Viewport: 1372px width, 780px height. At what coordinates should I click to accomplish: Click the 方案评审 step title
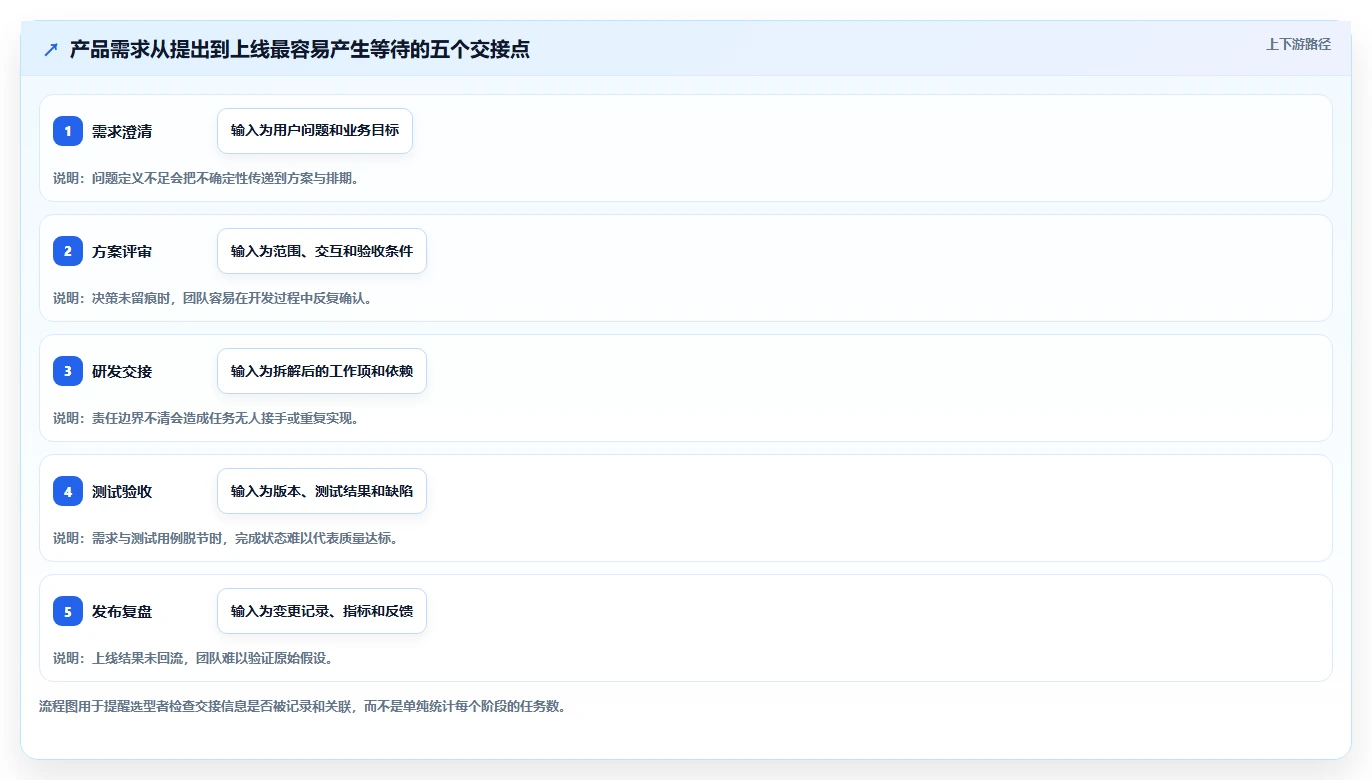click(x=122, y=251)
